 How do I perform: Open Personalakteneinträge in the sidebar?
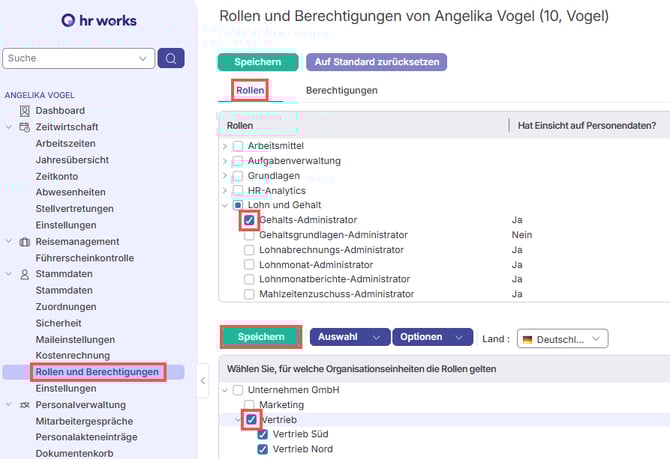click(86, 437)
